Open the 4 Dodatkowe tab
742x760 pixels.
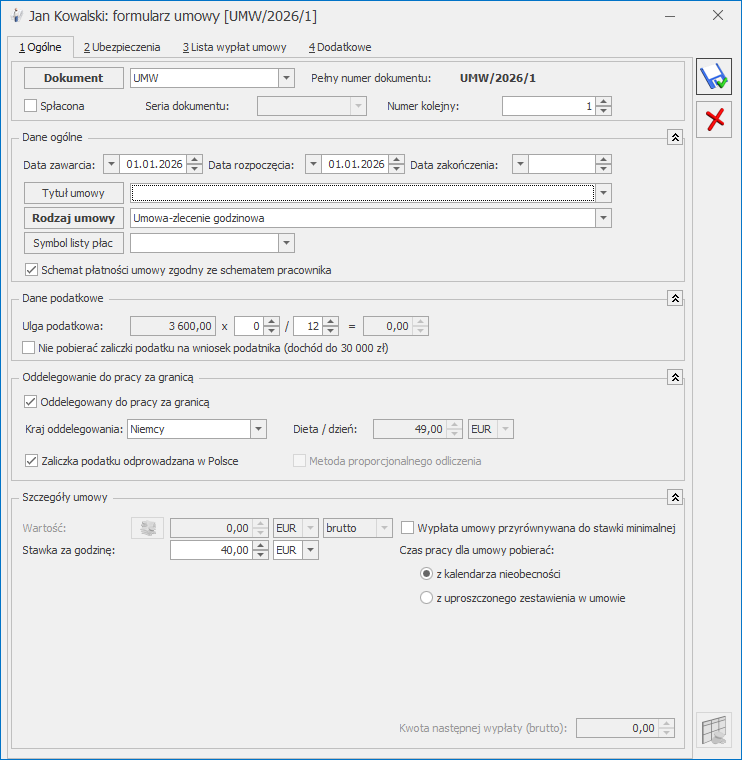point(340,47)
